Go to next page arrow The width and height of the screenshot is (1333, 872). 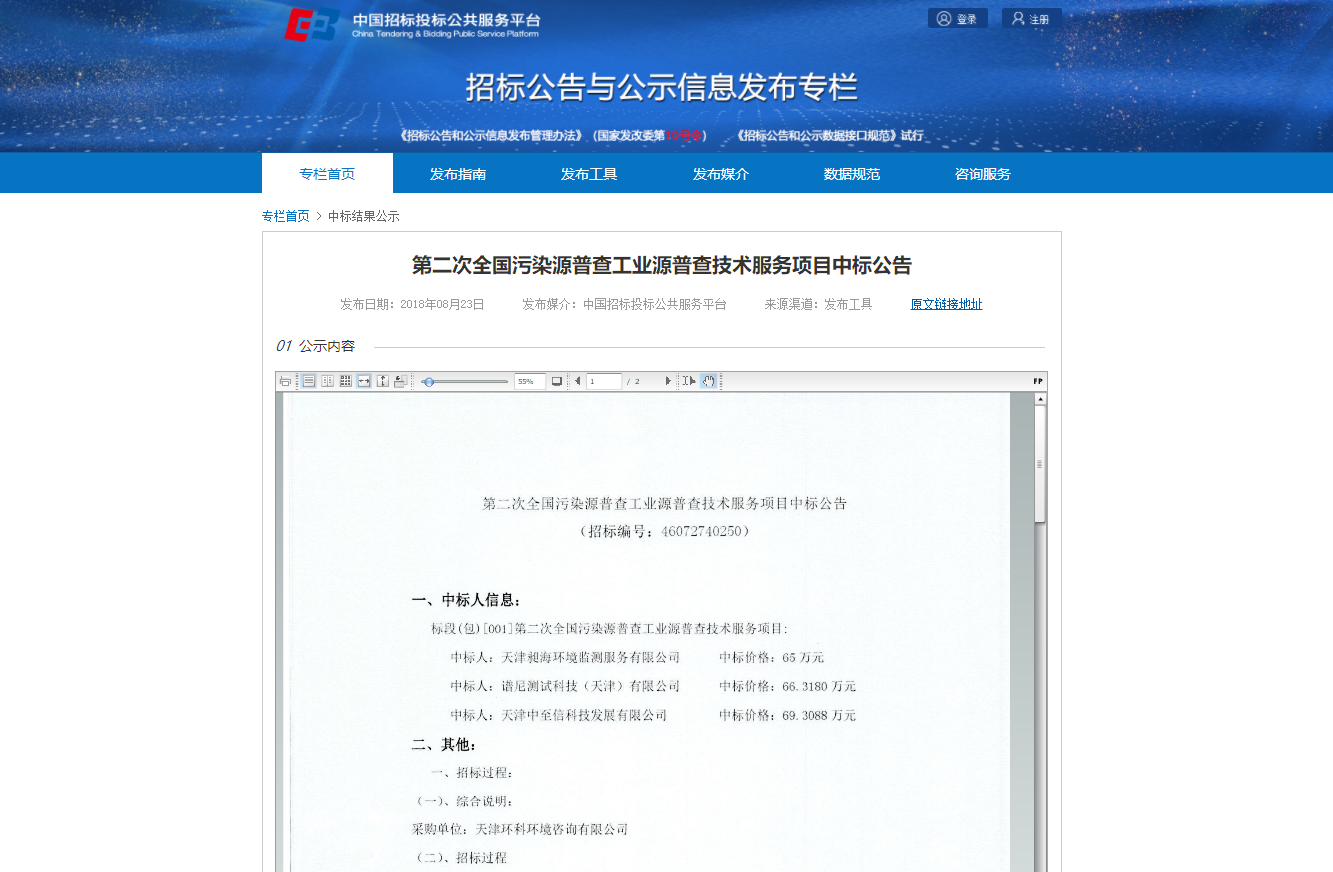pos(668,381)
